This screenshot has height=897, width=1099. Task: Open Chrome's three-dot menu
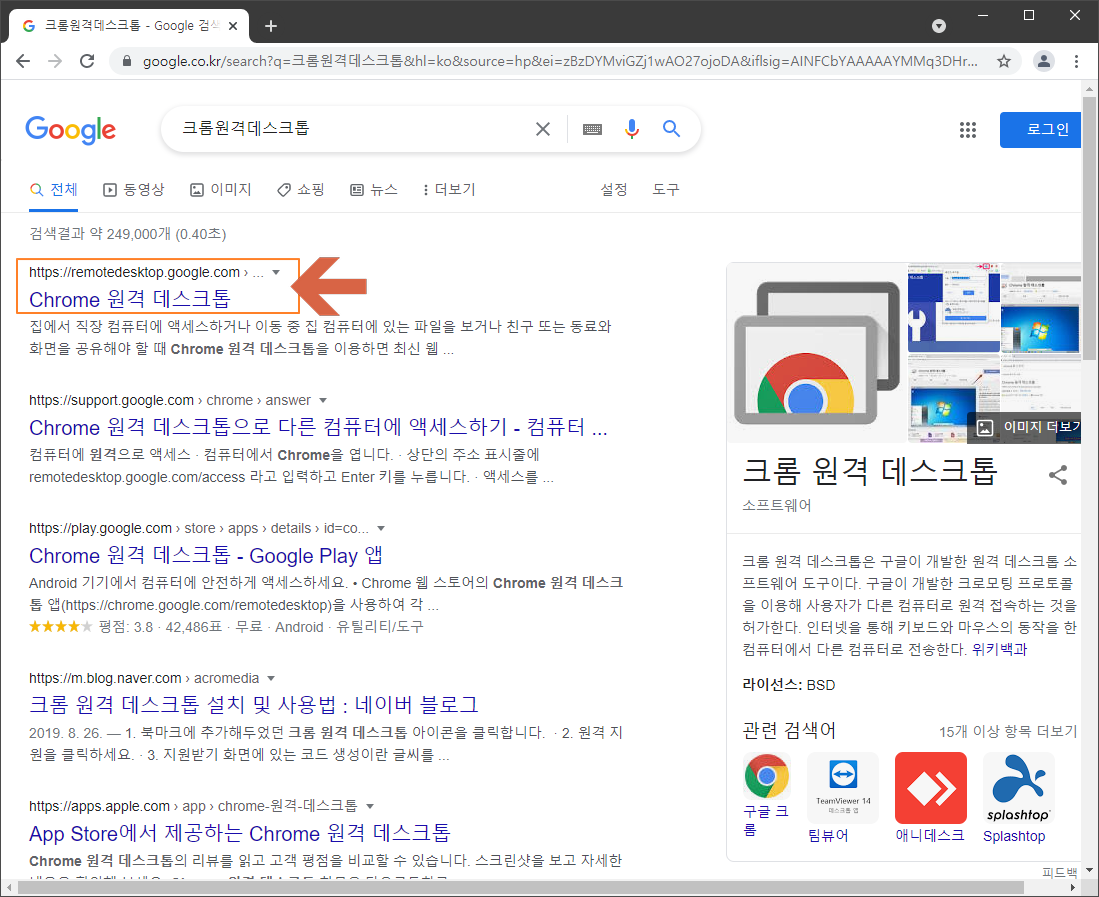[x=1076, y=61]
